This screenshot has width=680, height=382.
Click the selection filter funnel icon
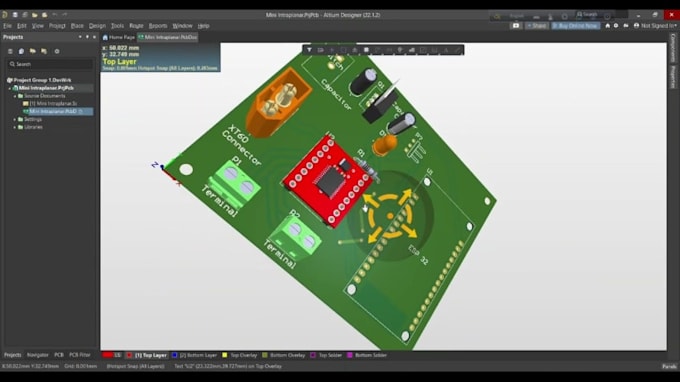[309, 50]
